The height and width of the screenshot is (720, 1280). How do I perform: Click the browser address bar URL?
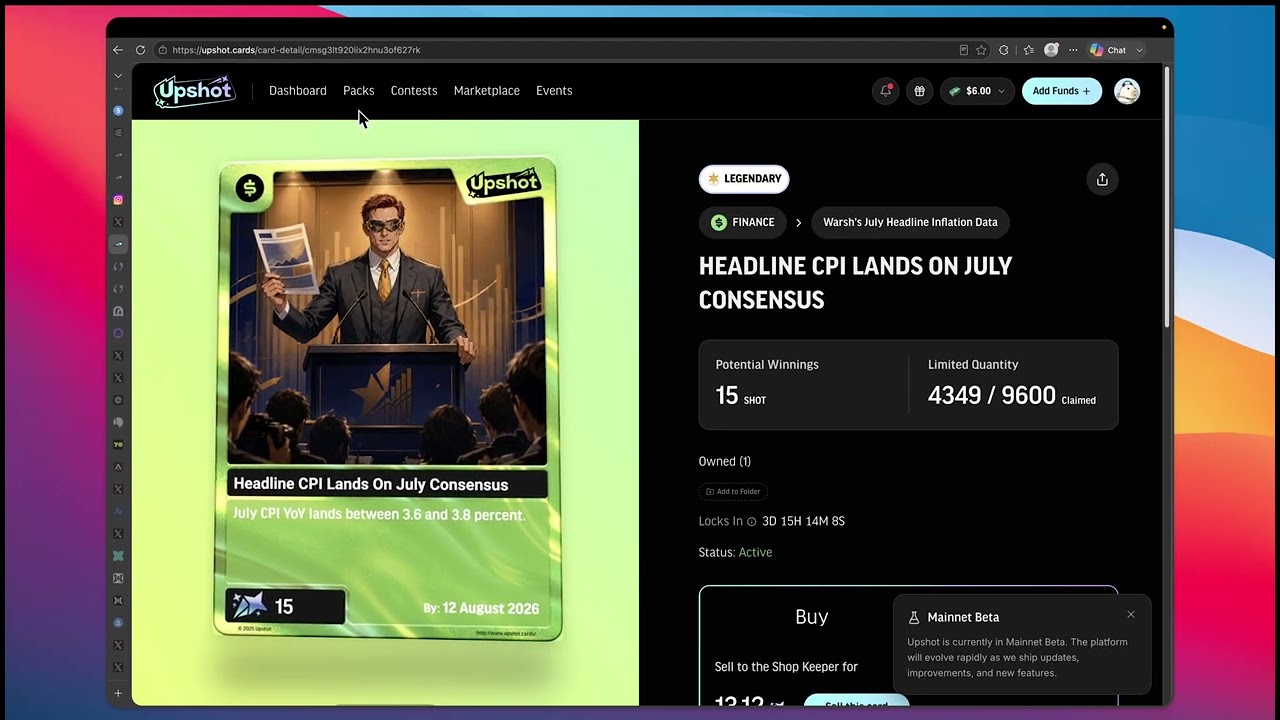296,50
